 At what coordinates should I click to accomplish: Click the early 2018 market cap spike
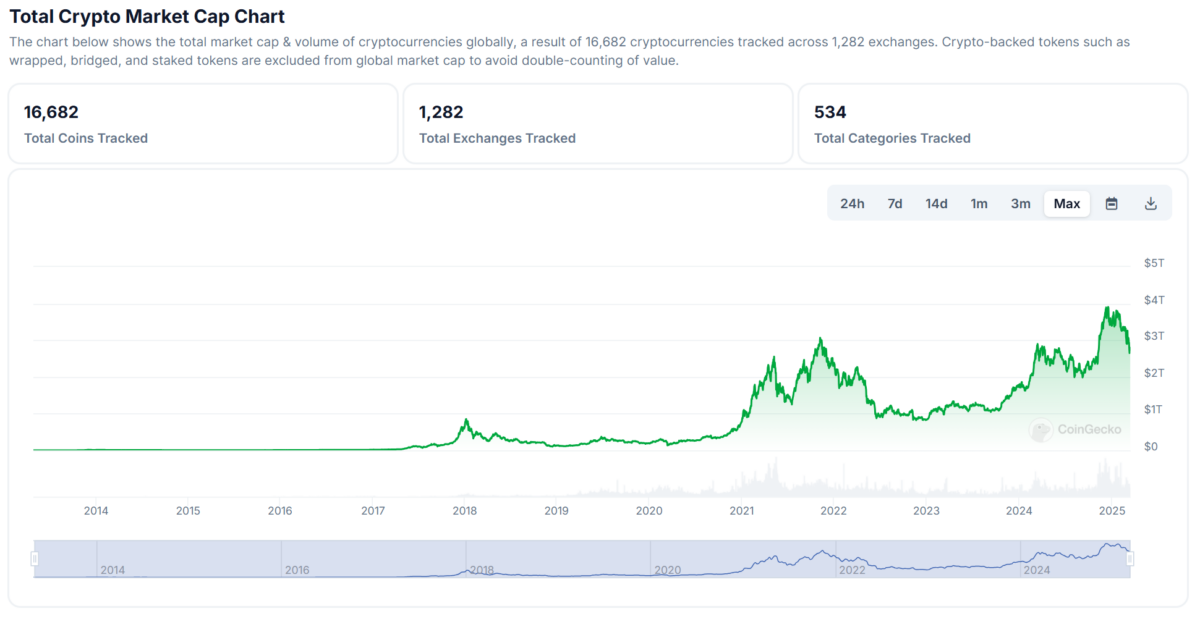point(465,420)
